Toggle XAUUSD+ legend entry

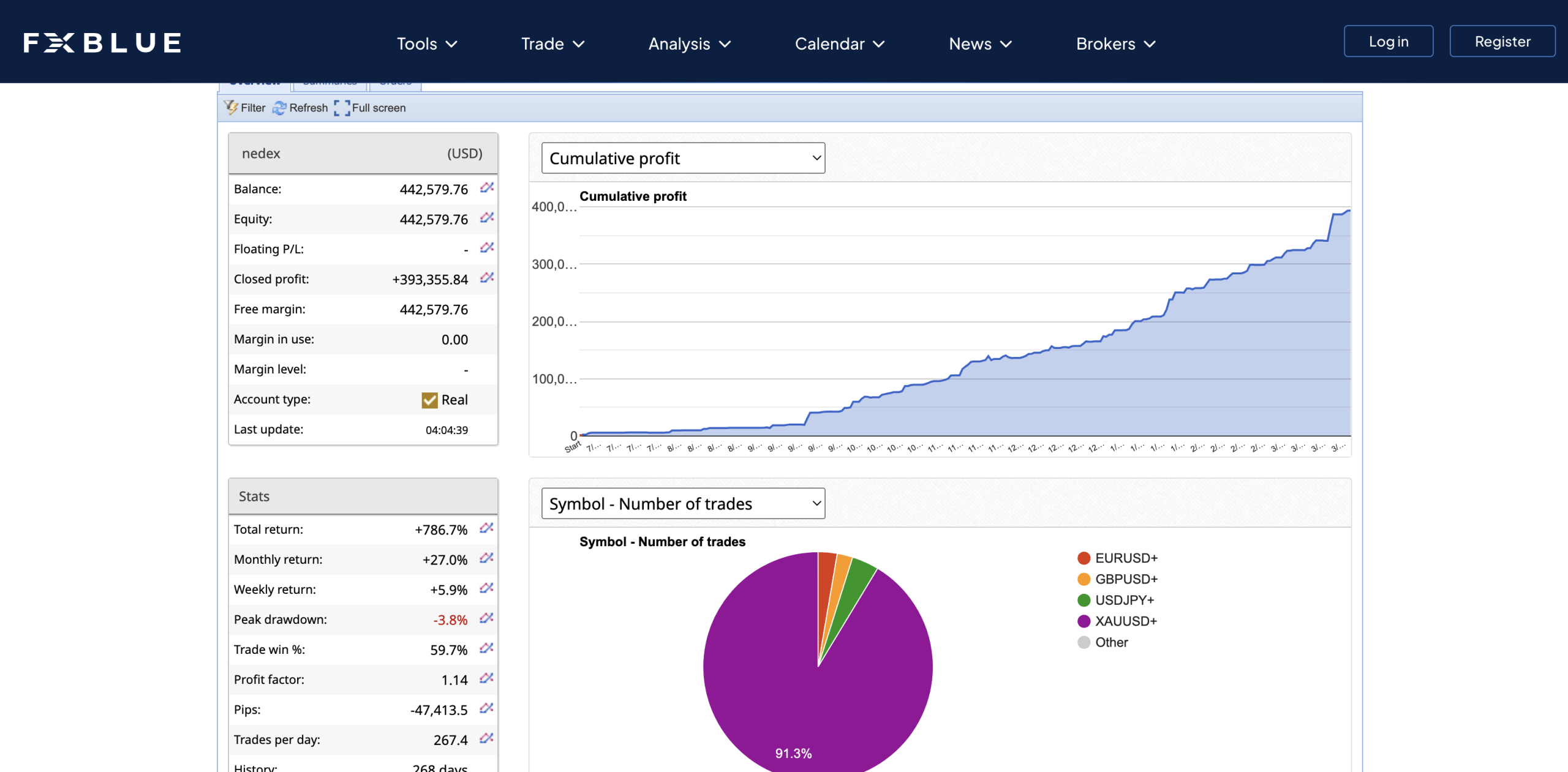(1118, 621)
